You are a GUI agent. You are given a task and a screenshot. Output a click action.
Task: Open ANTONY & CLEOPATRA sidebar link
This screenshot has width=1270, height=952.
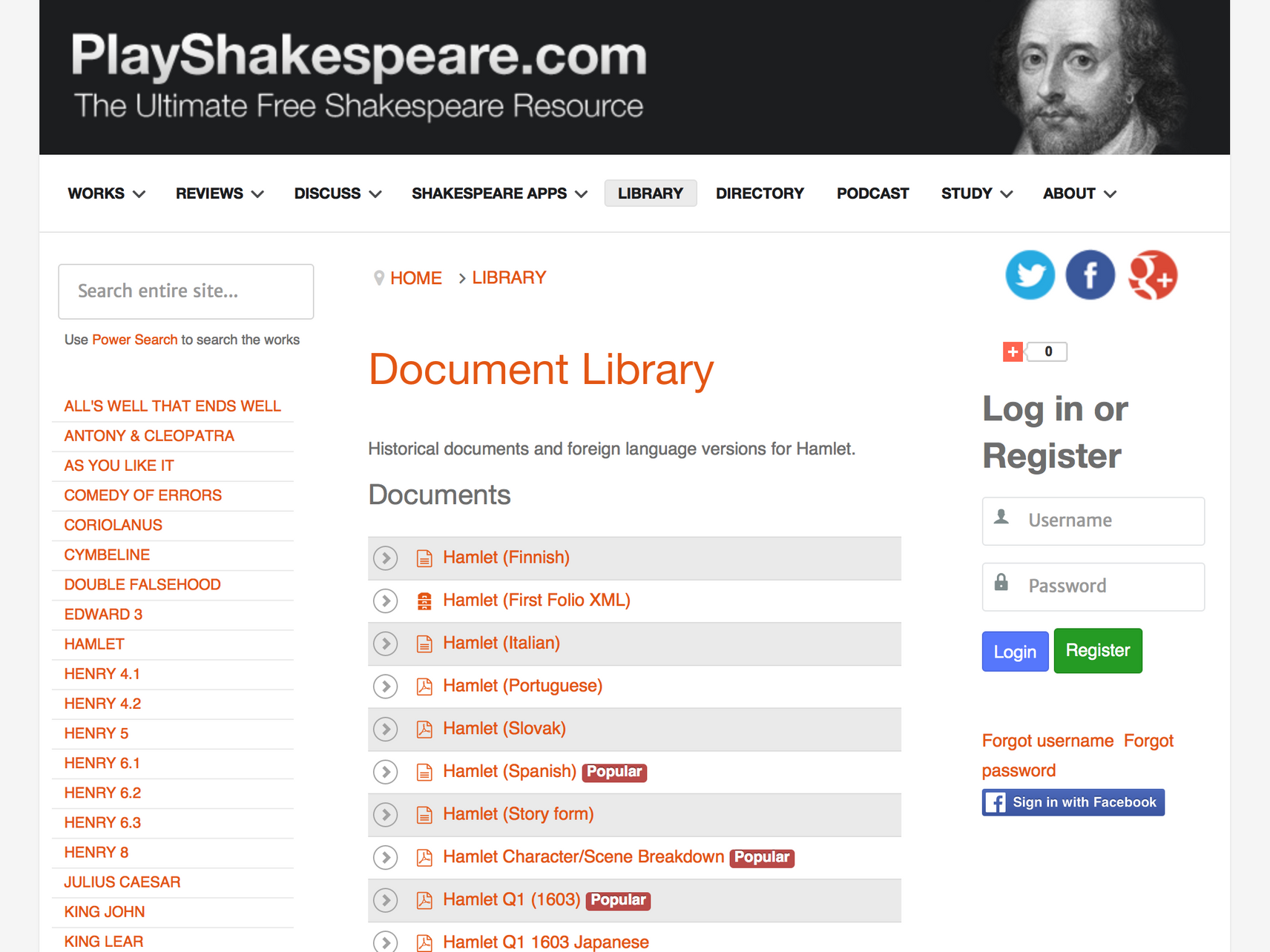coord(149,436)
